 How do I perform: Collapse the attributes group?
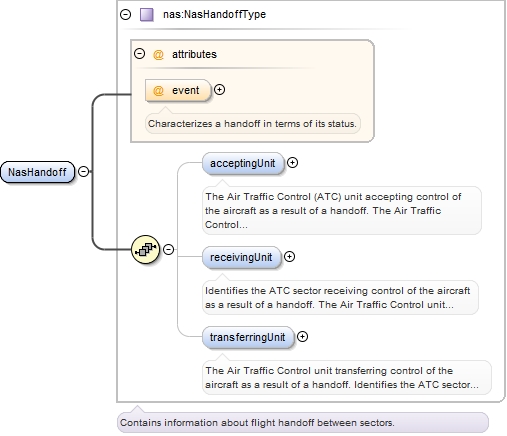click(x=139, y=53)
